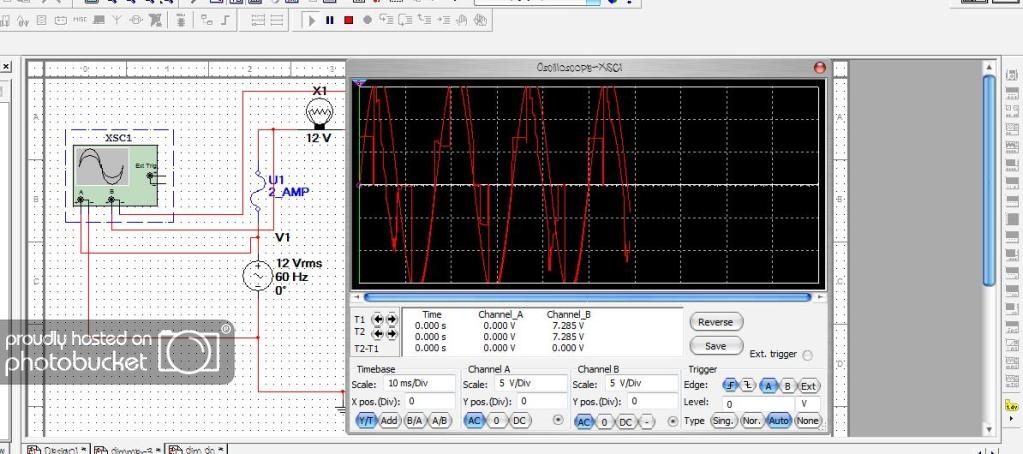1023x454 pixels.
Task: Open the antenna RF components icon
Action: (117, 20)
